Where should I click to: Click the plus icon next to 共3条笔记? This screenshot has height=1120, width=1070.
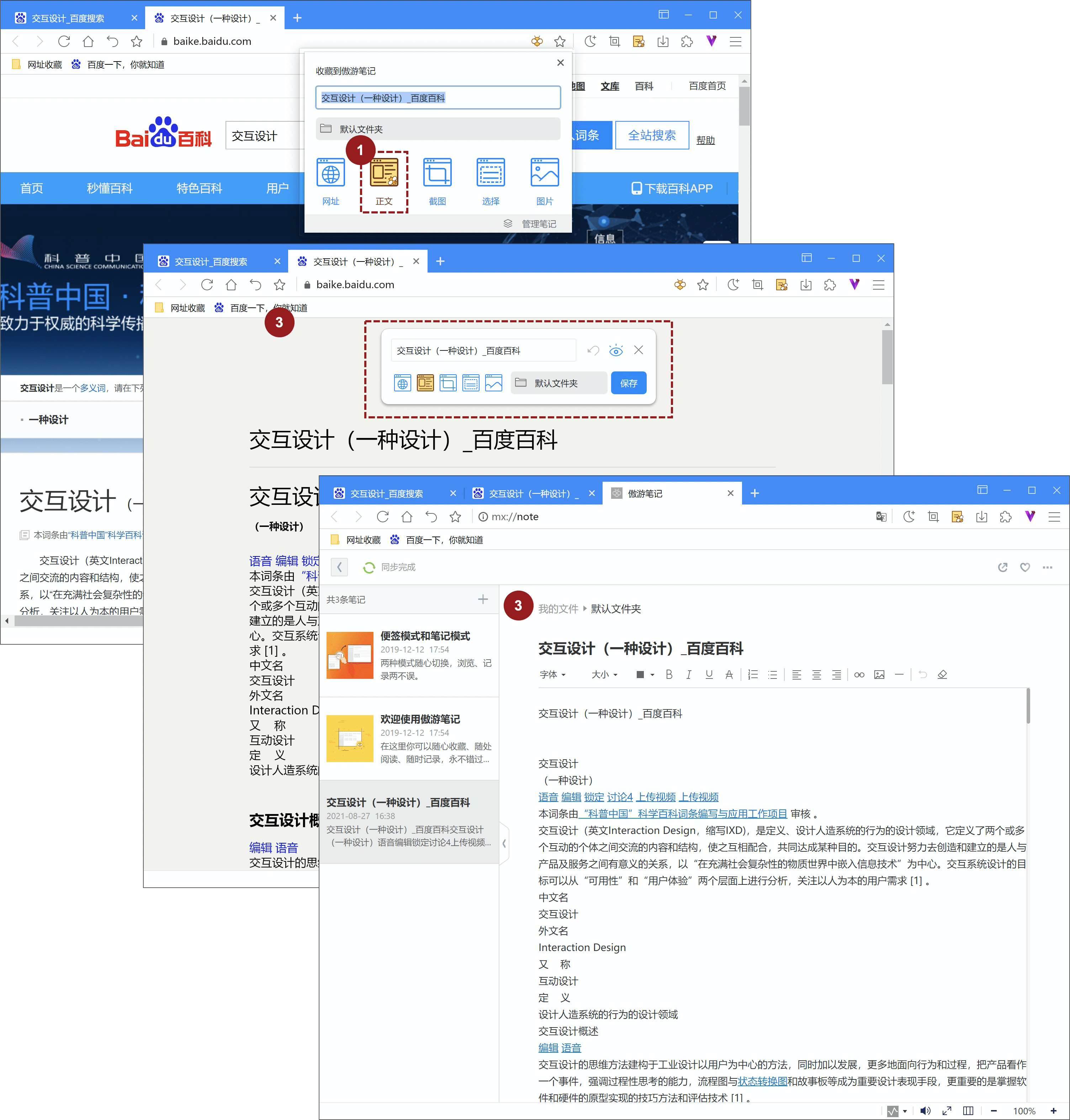coord(482,599)
